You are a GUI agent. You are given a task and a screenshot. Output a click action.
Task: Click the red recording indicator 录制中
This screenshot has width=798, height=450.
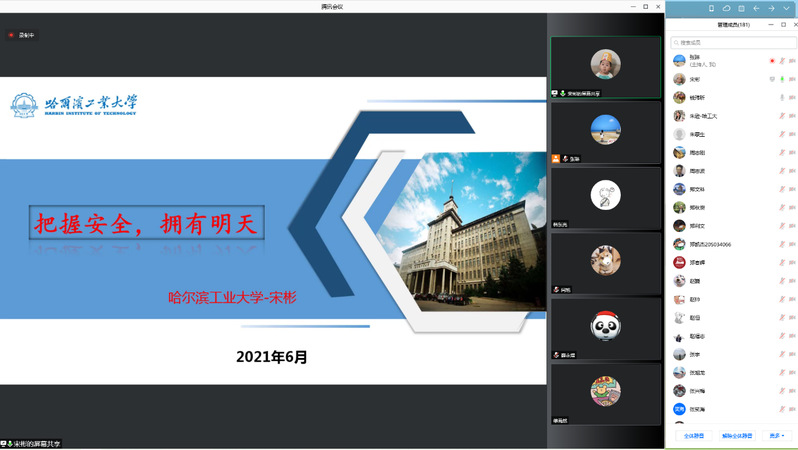(21, 35)
